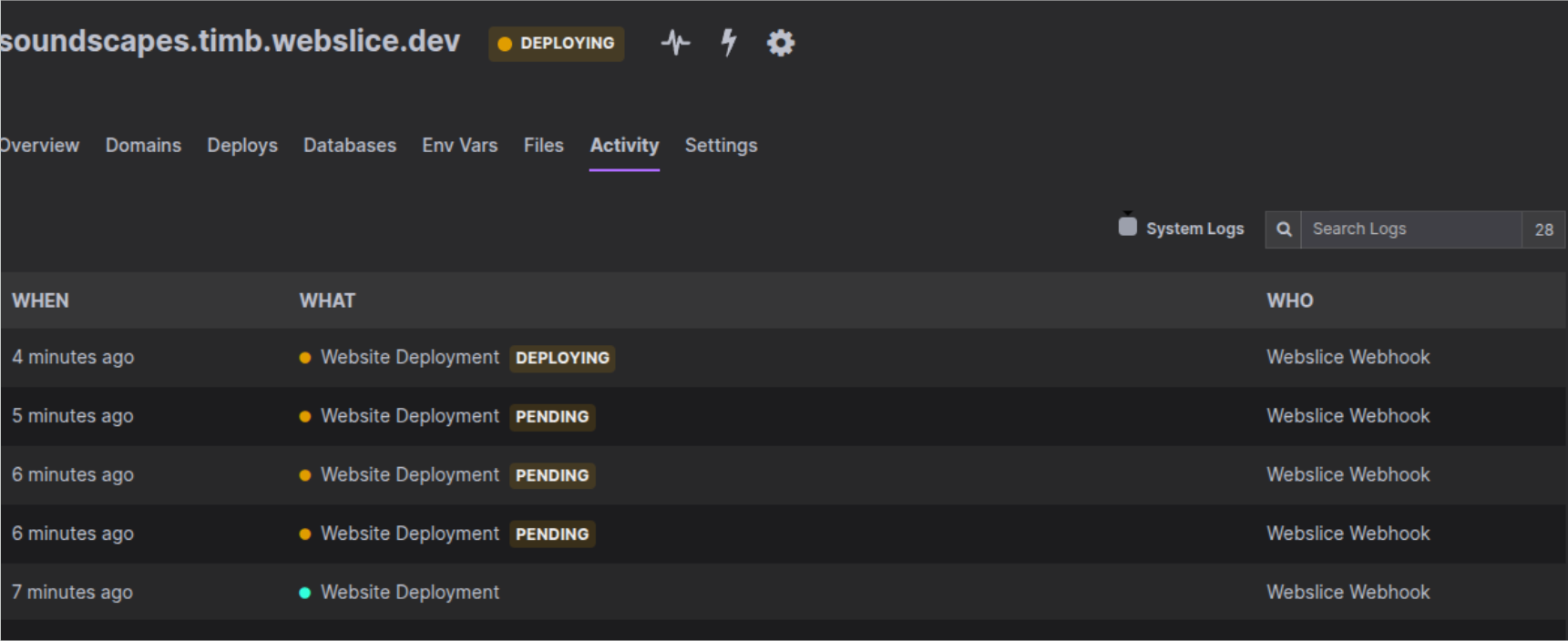Screen dimensions: 1568x641
Task: Go to the Databases tab
Action: coord(349,146)
